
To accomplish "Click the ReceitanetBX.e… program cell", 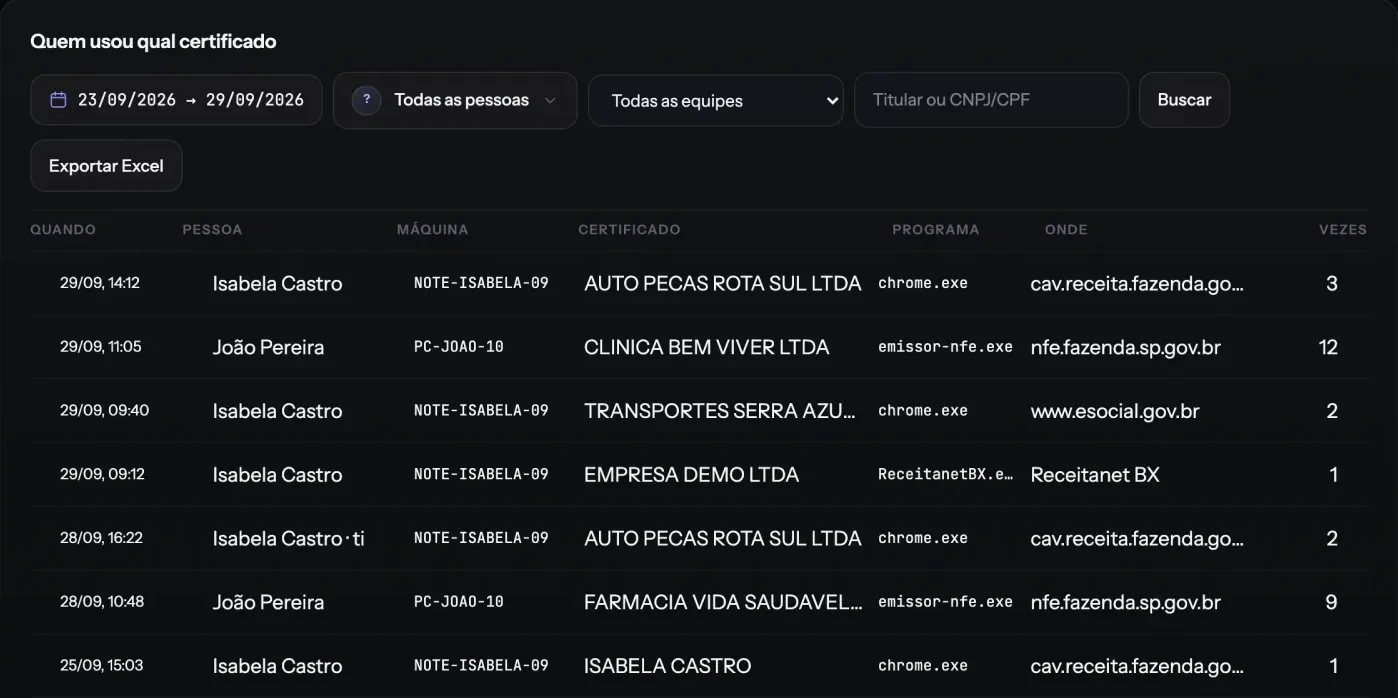I will click(x=946, y=474).
